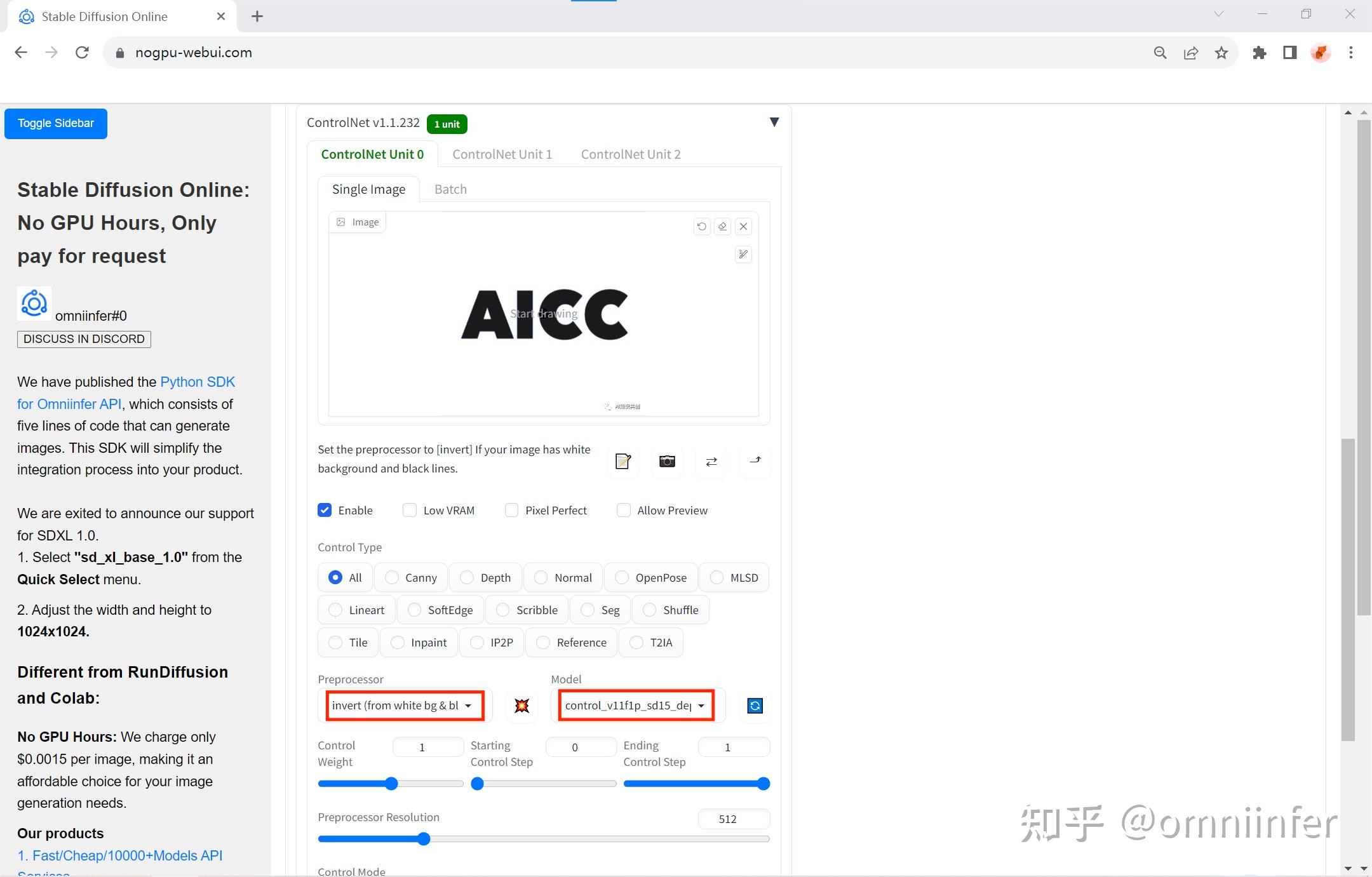Open the Model dropdown
The width and height of the screenshot is (1372, 877).
click(636, 706)
